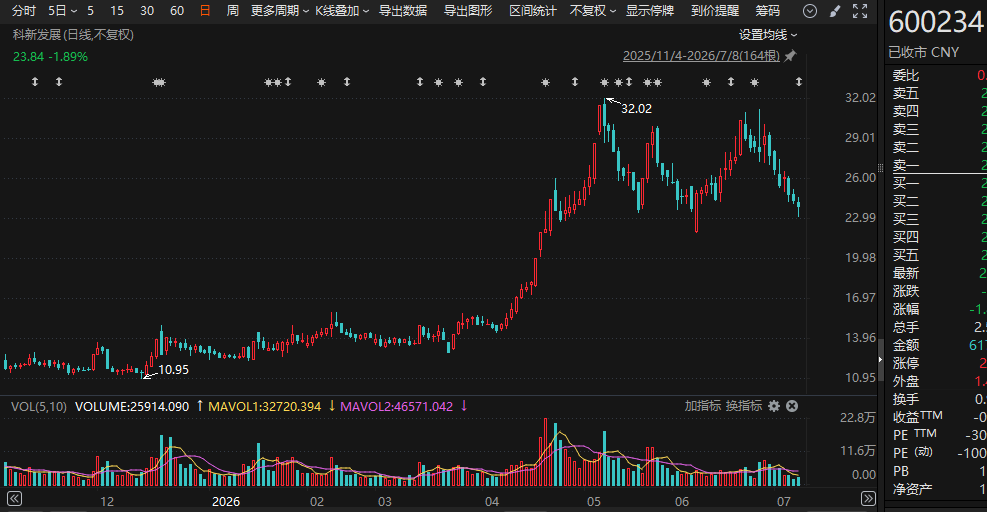Click the stock code 600234

936,23
